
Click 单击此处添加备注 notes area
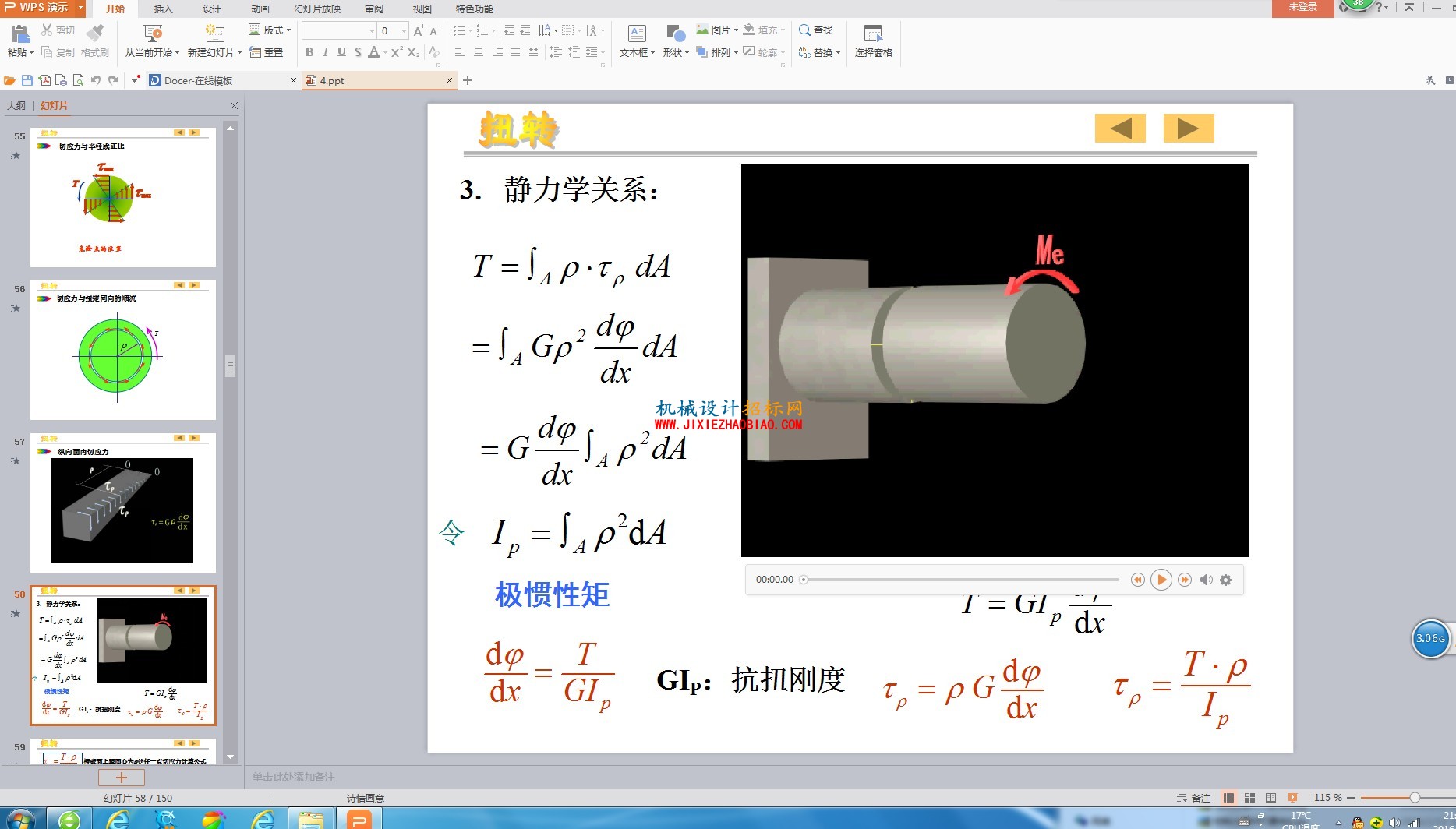pyautogui.click(x=294, y=777)
